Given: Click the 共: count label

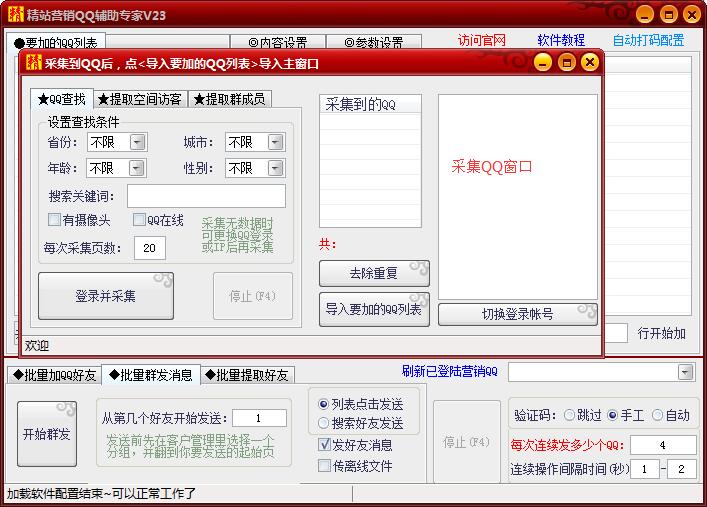Looking at the screenshot, I should point(327,244).
